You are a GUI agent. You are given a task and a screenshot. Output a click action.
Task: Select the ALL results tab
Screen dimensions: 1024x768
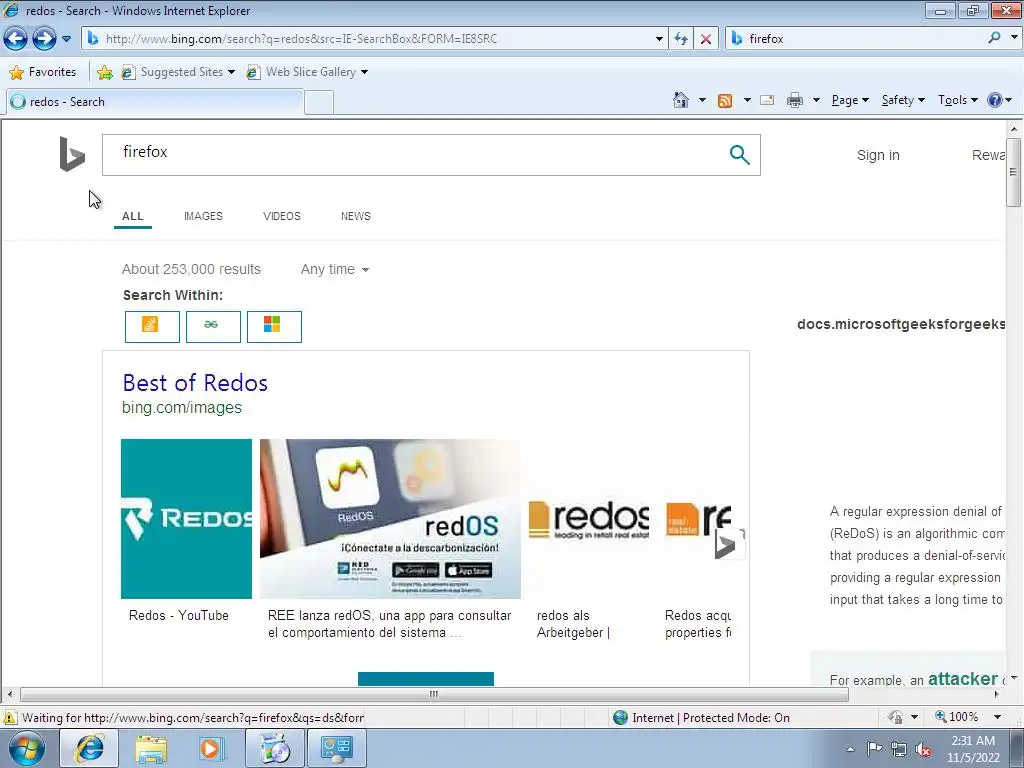(133, 216)
